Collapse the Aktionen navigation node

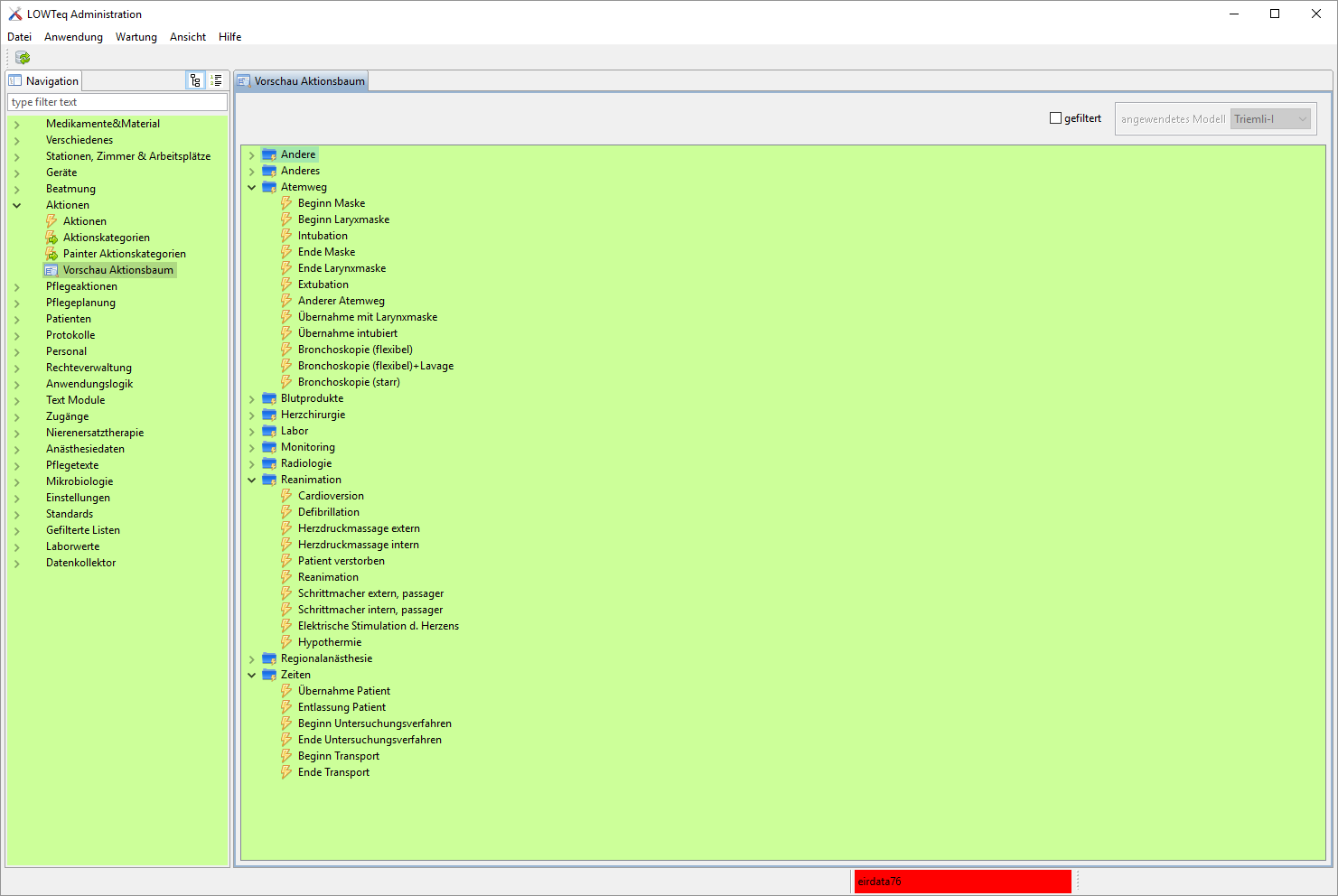17,205
